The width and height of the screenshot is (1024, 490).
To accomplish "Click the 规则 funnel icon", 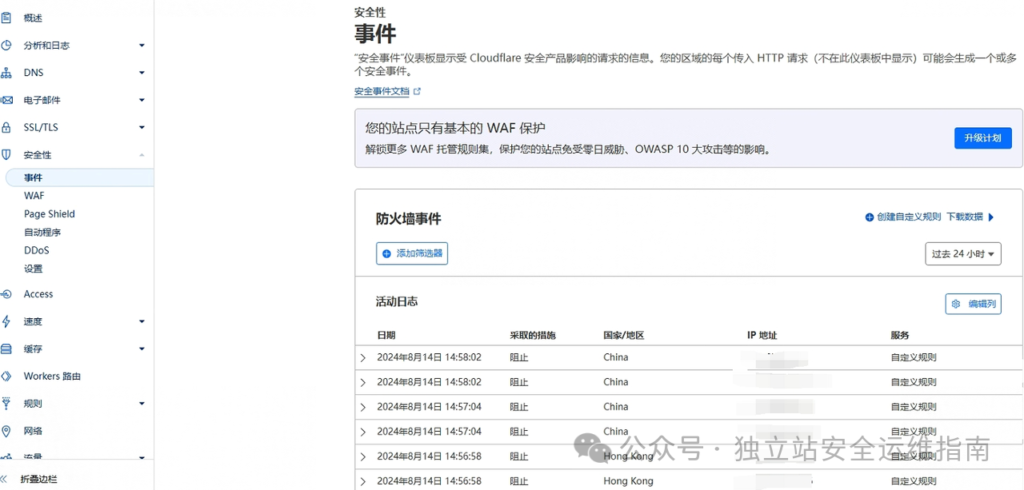I will pos(6,404).
